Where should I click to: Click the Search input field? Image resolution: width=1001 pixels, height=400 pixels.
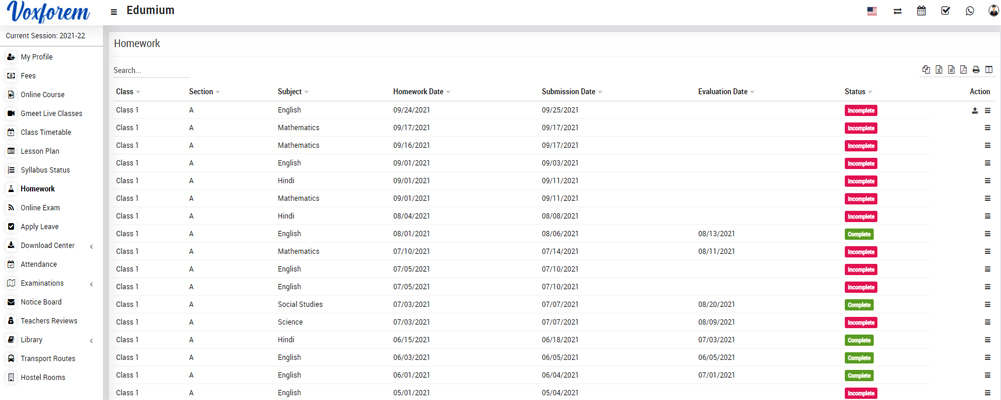pos(151,71)
